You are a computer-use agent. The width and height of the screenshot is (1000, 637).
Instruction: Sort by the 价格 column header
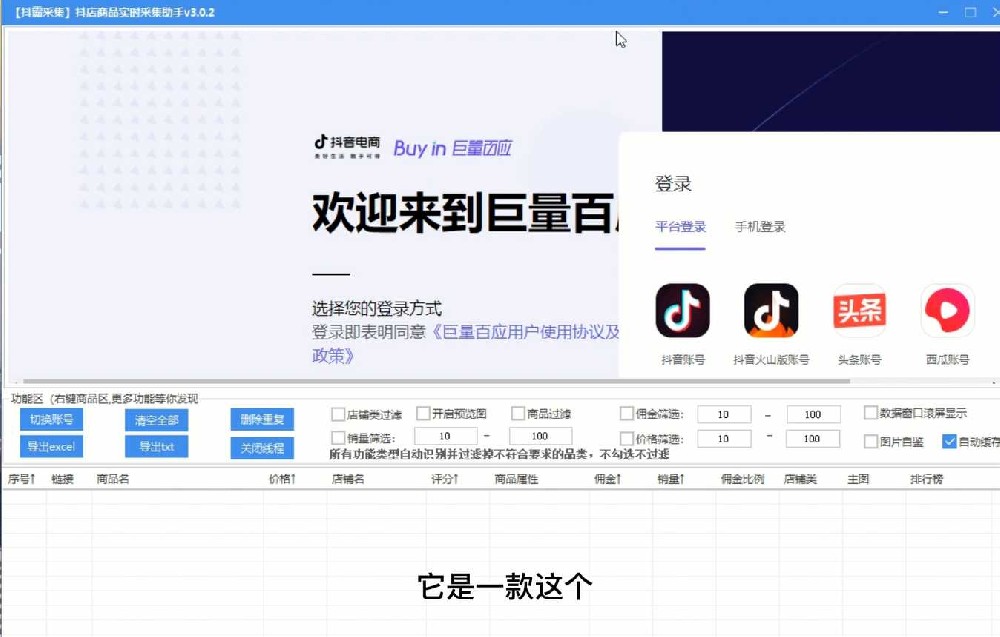click(x=283, y=479)
